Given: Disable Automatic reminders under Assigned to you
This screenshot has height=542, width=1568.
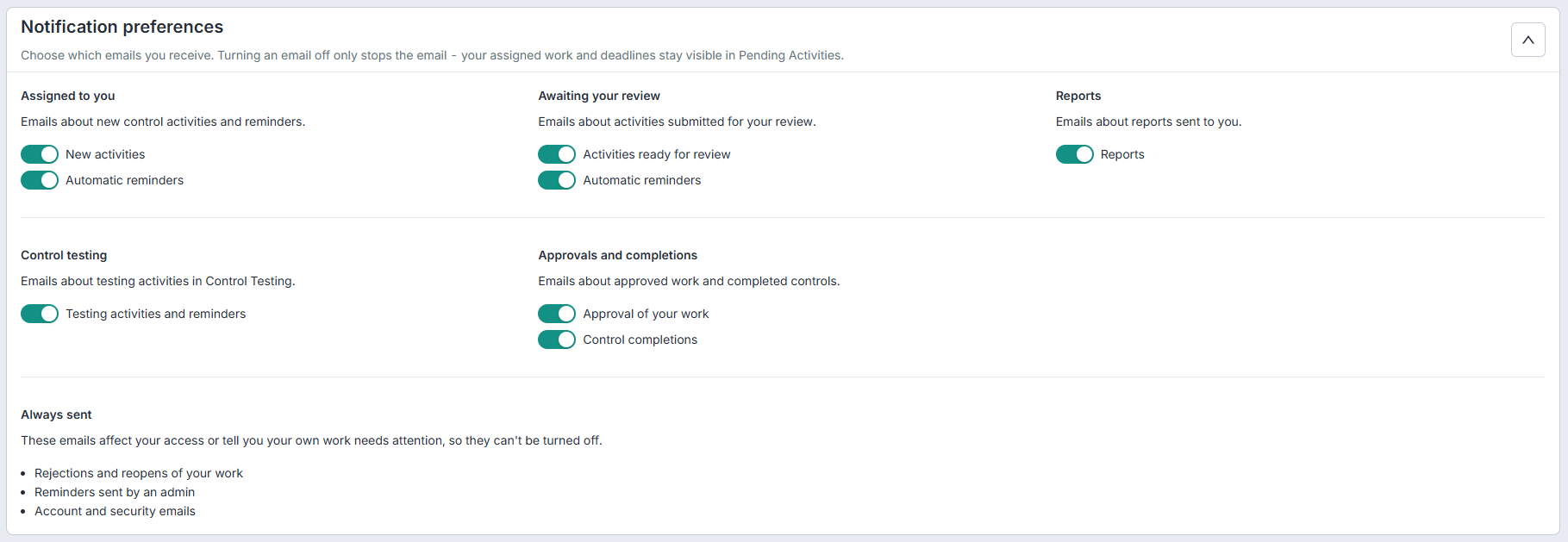Looking at the screenshot, I should (40, 180).
